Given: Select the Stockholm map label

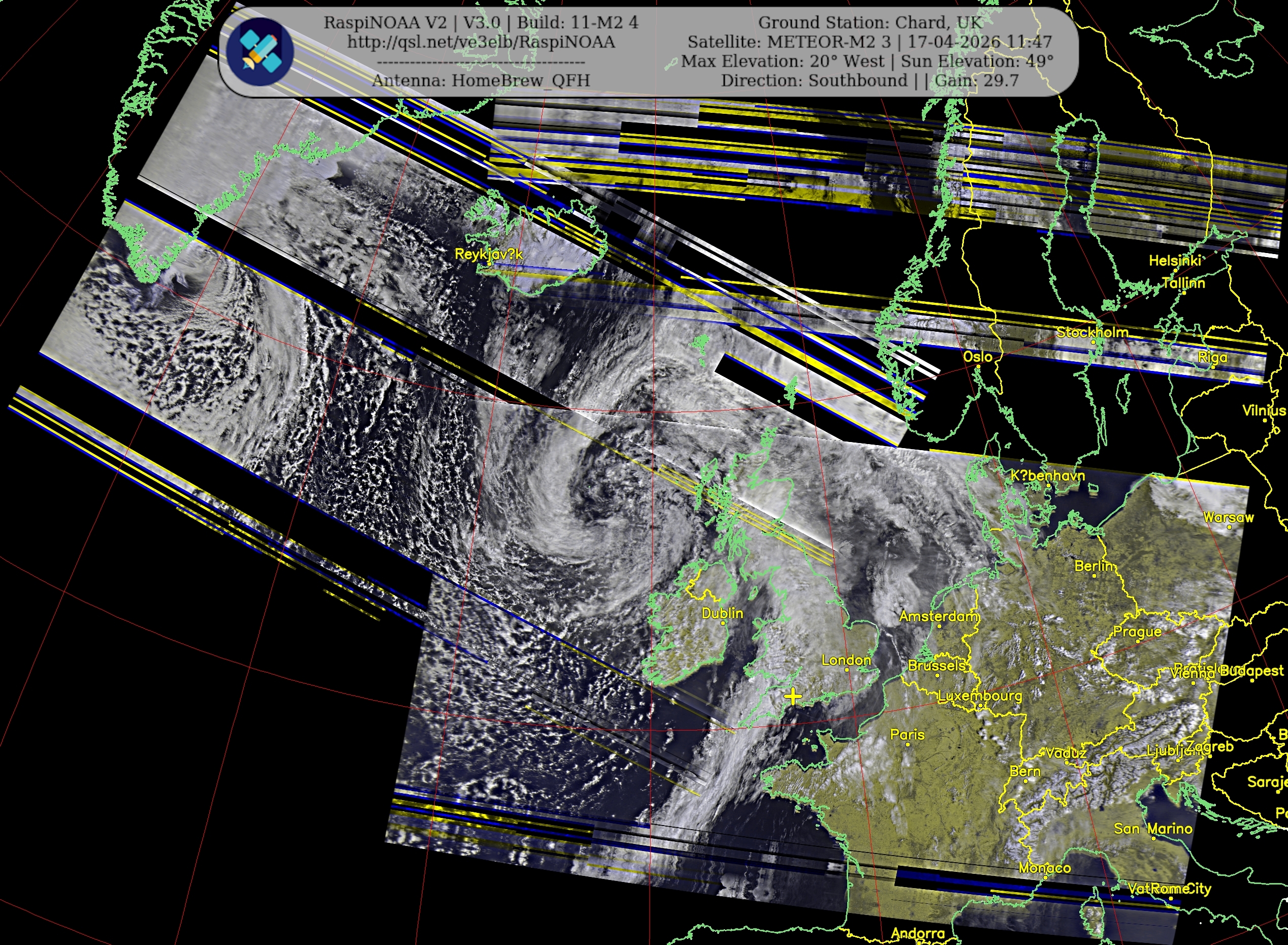Looking at the screenshot, I should pyautogui.click(x=1092, y=332).
